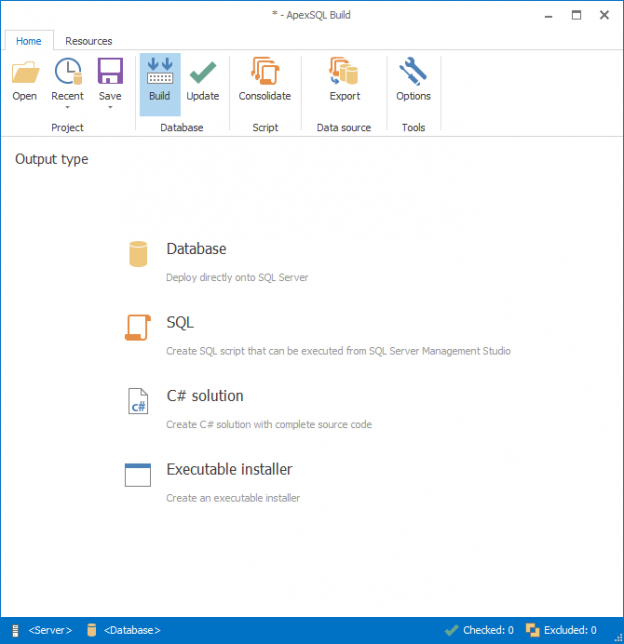Minimize the ApexSQL Build window
The image size is (624, 644).
(548, 16)
